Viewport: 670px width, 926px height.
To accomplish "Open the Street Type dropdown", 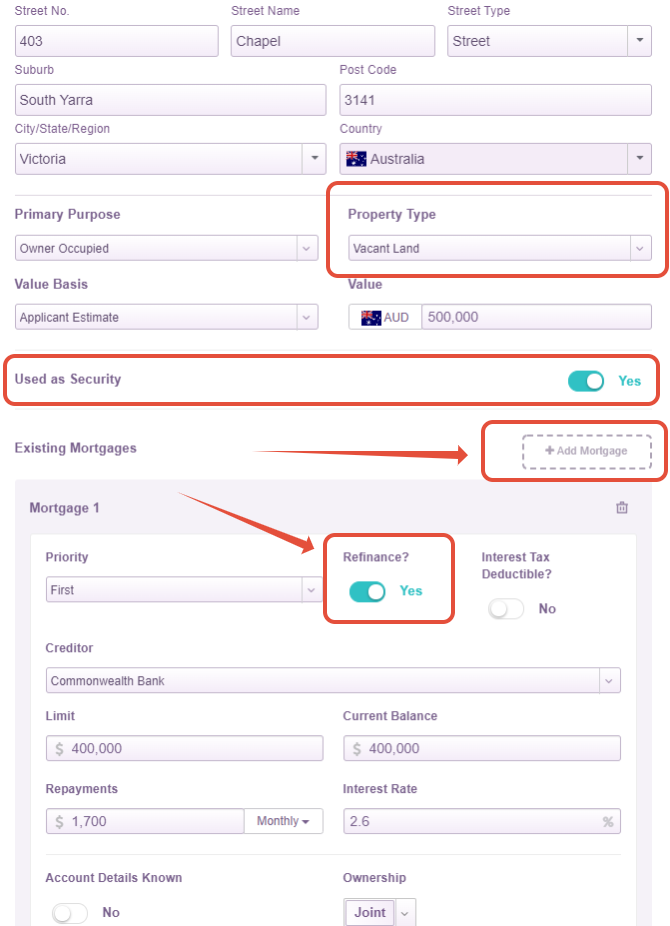I will coord(639,41).
